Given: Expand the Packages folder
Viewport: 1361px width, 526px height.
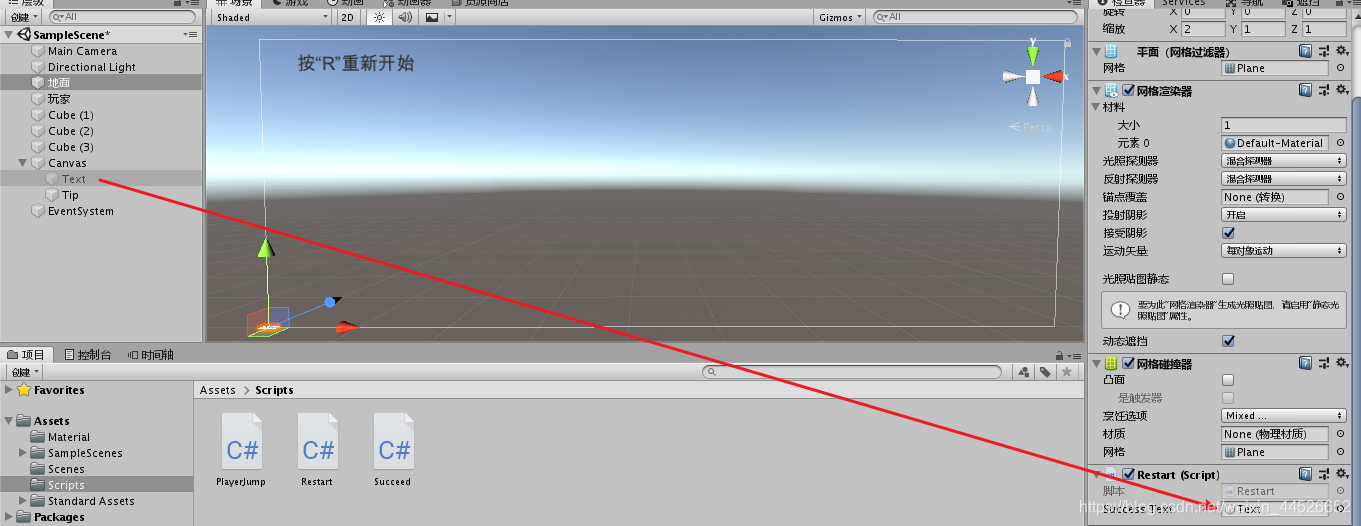Looking at the screenshot, I should (x=9, y=517).
